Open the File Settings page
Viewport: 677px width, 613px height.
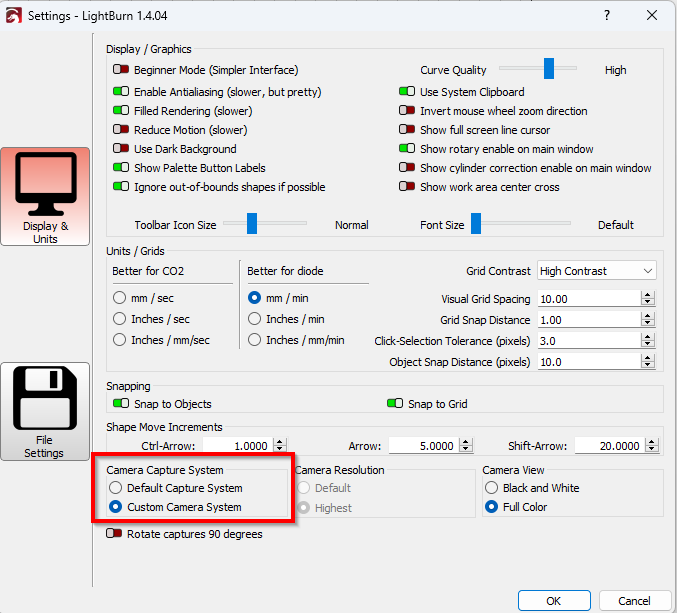pyautogui.click(x=45, y=412)
